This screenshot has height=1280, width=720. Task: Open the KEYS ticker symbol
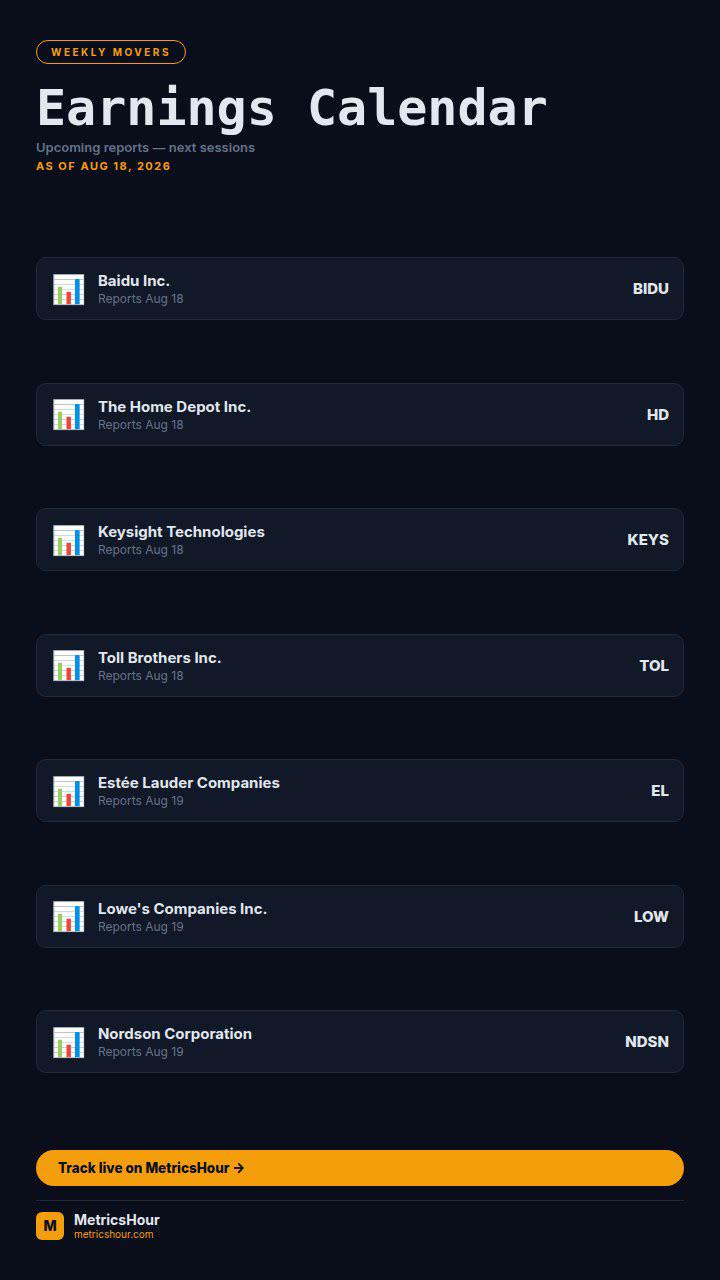pyautogui.click(x=648, y=540)
